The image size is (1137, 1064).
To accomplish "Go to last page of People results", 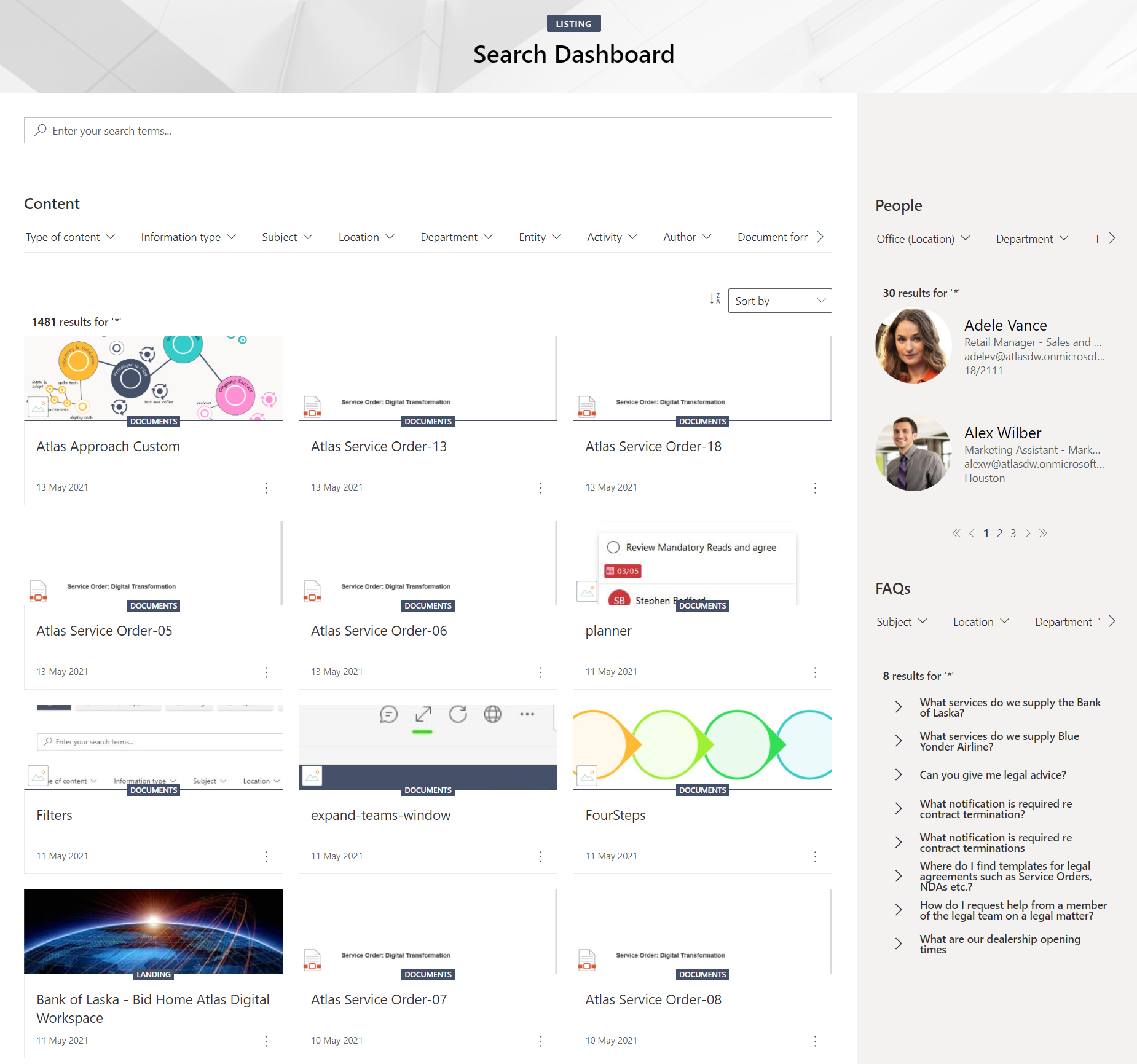I will coord(1043,534).
